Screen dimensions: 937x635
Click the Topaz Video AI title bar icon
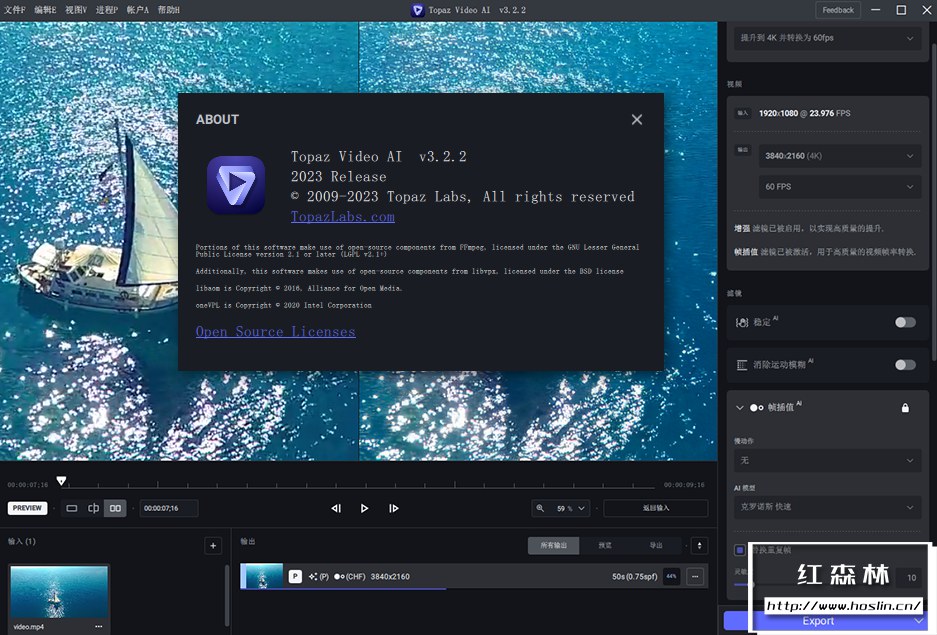[x=418, y=10]
